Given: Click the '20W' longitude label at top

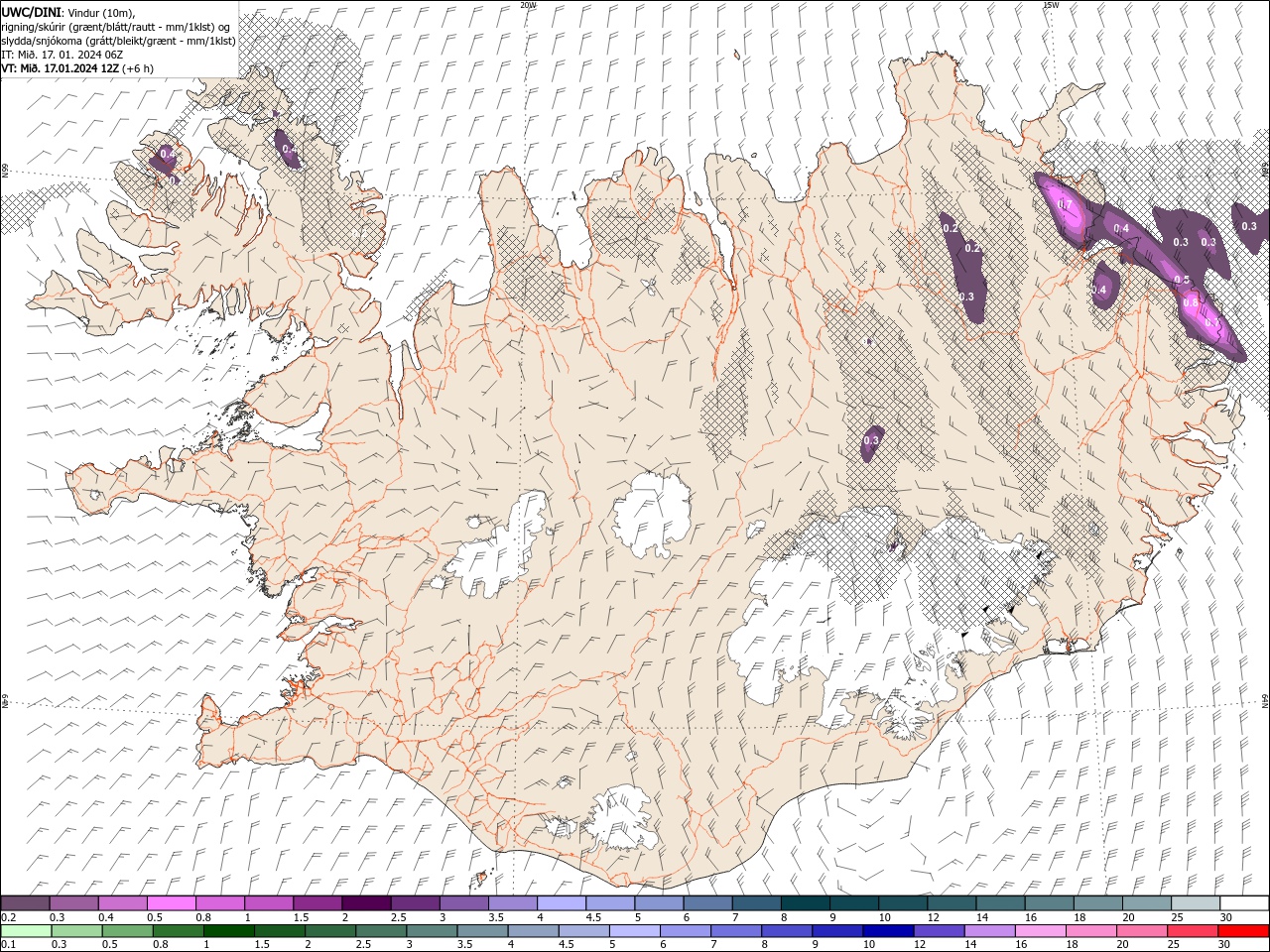Looking at the screenshot, I should 528,5.
